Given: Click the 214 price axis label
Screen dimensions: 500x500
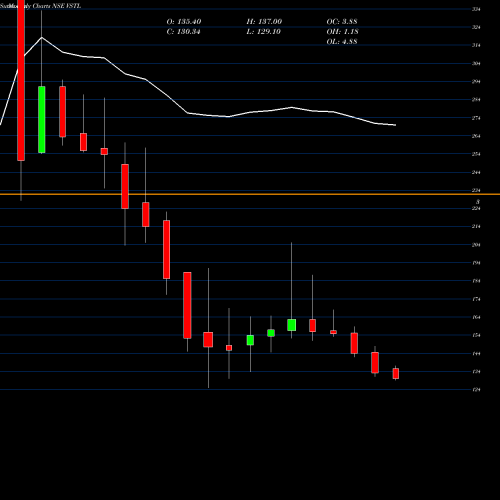Looking at the screenshot, I should (476, 227).
